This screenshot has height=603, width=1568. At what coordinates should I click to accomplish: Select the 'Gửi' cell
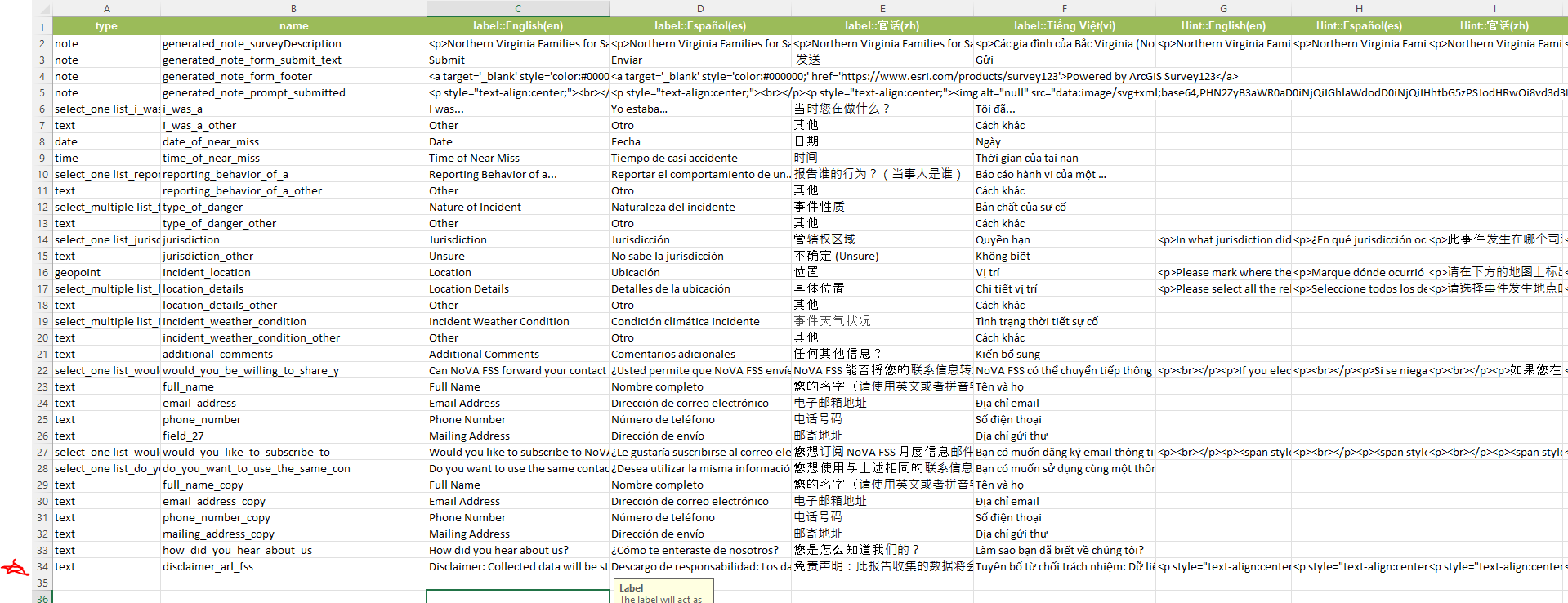[1064, 60]
